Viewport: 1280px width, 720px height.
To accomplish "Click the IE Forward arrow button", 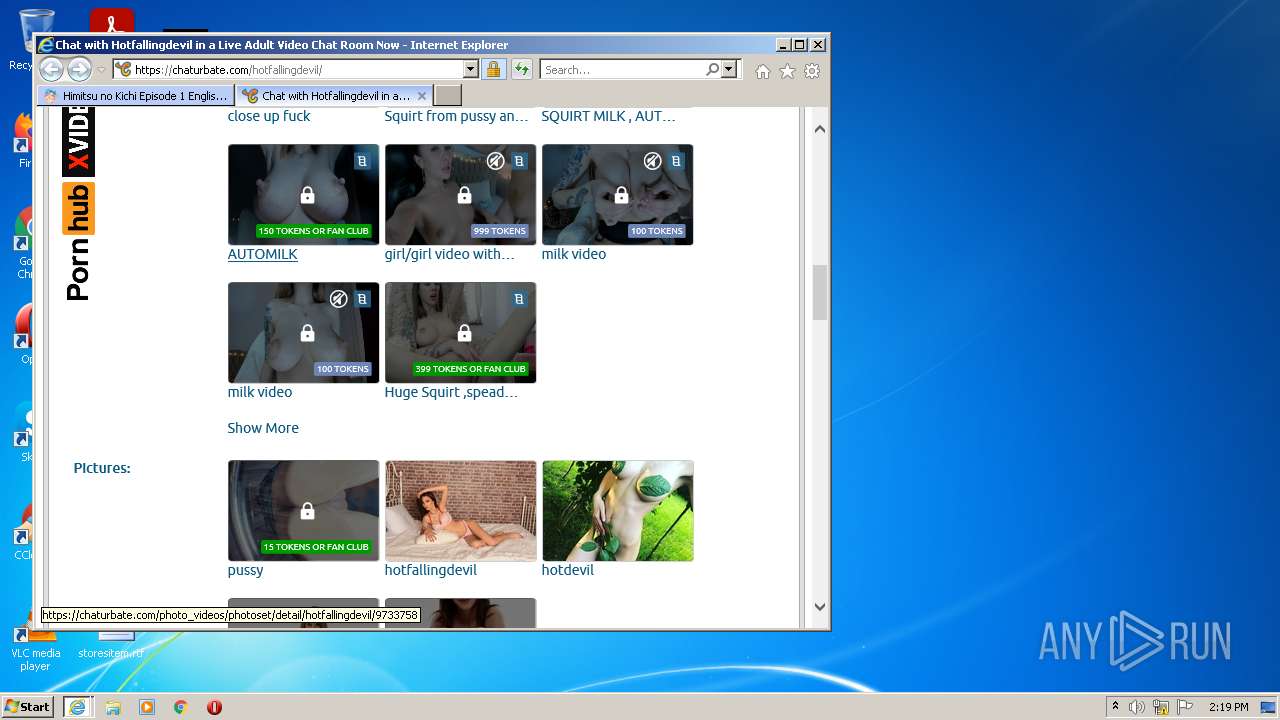I will click(x=79, y=69).
